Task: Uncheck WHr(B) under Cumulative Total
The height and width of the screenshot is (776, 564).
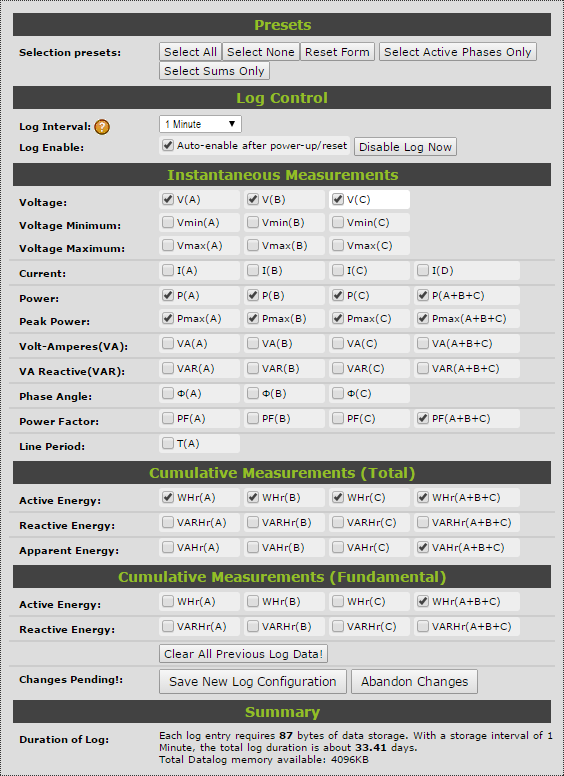Action: click(x=253, y=497)
